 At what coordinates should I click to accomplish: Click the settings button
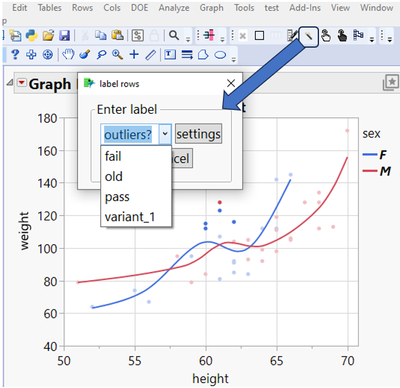pyautogui.click(x=198, y=134)
